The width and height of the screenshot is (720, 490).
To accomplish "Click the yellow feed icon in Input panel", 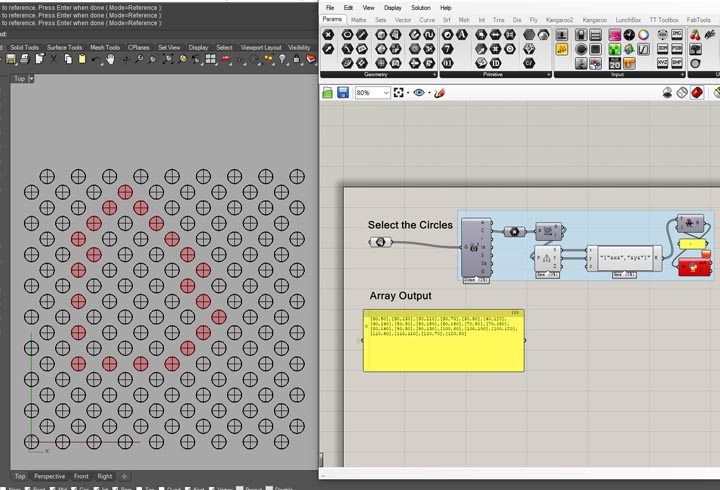I will pos(562,49).
